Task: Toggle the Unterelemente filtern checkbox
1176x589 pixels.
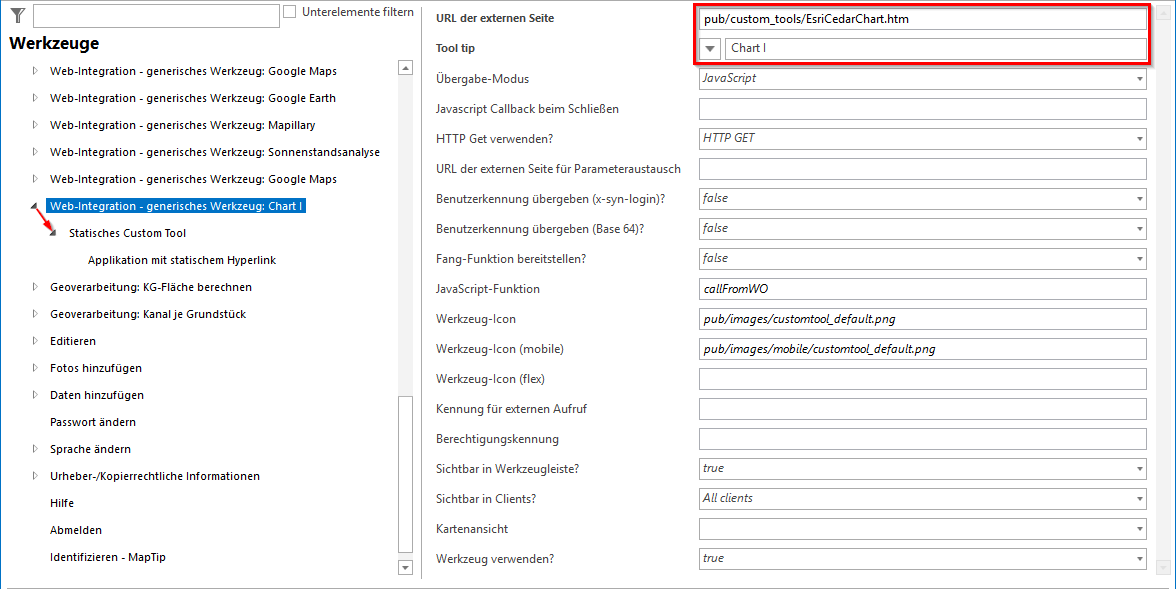Action: 289,11
